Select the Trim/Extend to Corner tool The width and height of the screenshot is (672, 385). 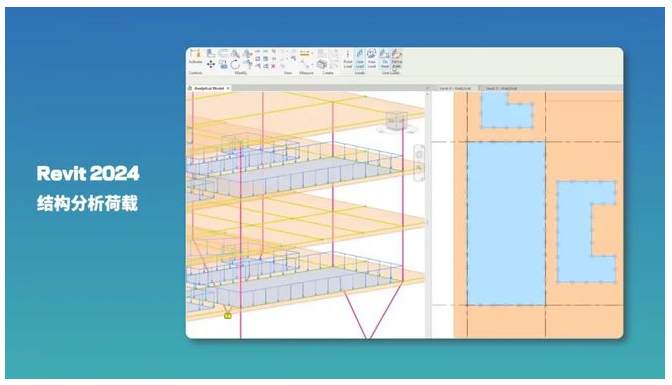point(248,64)
